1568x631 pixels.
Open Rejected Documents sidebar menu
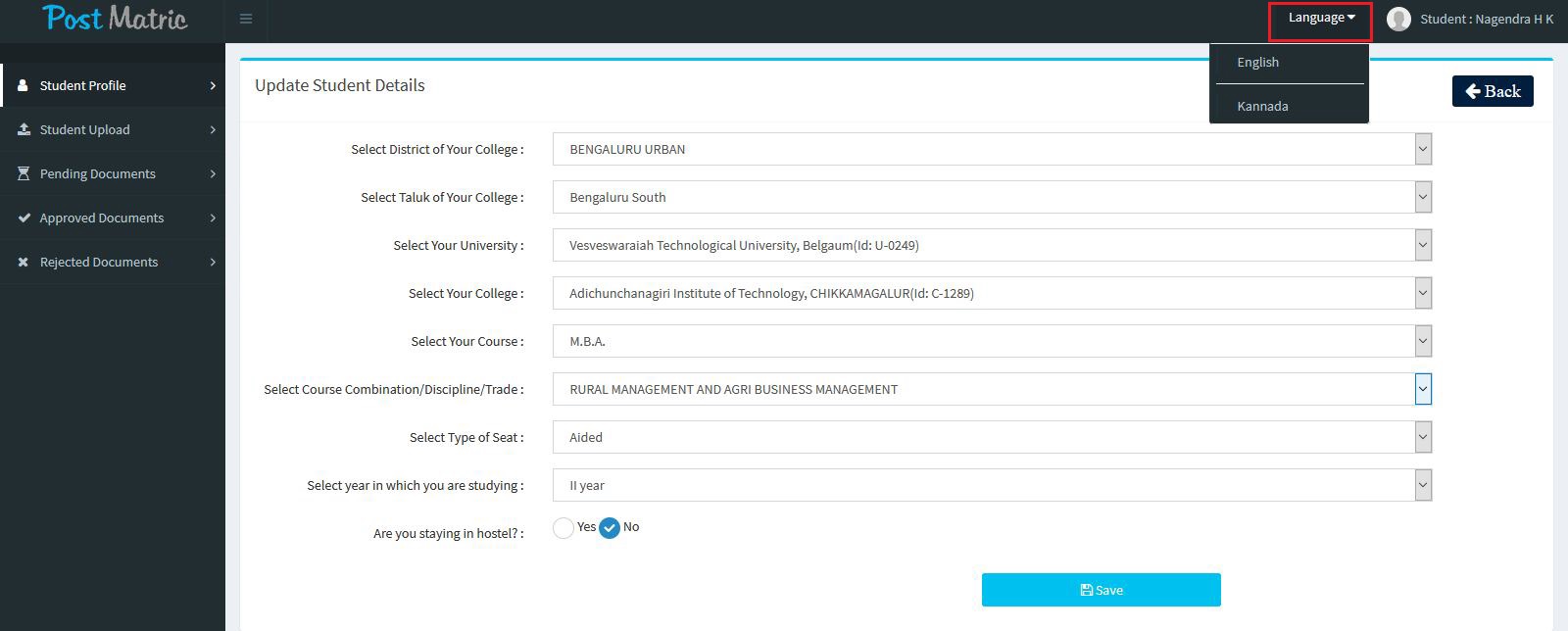(113, 262)
